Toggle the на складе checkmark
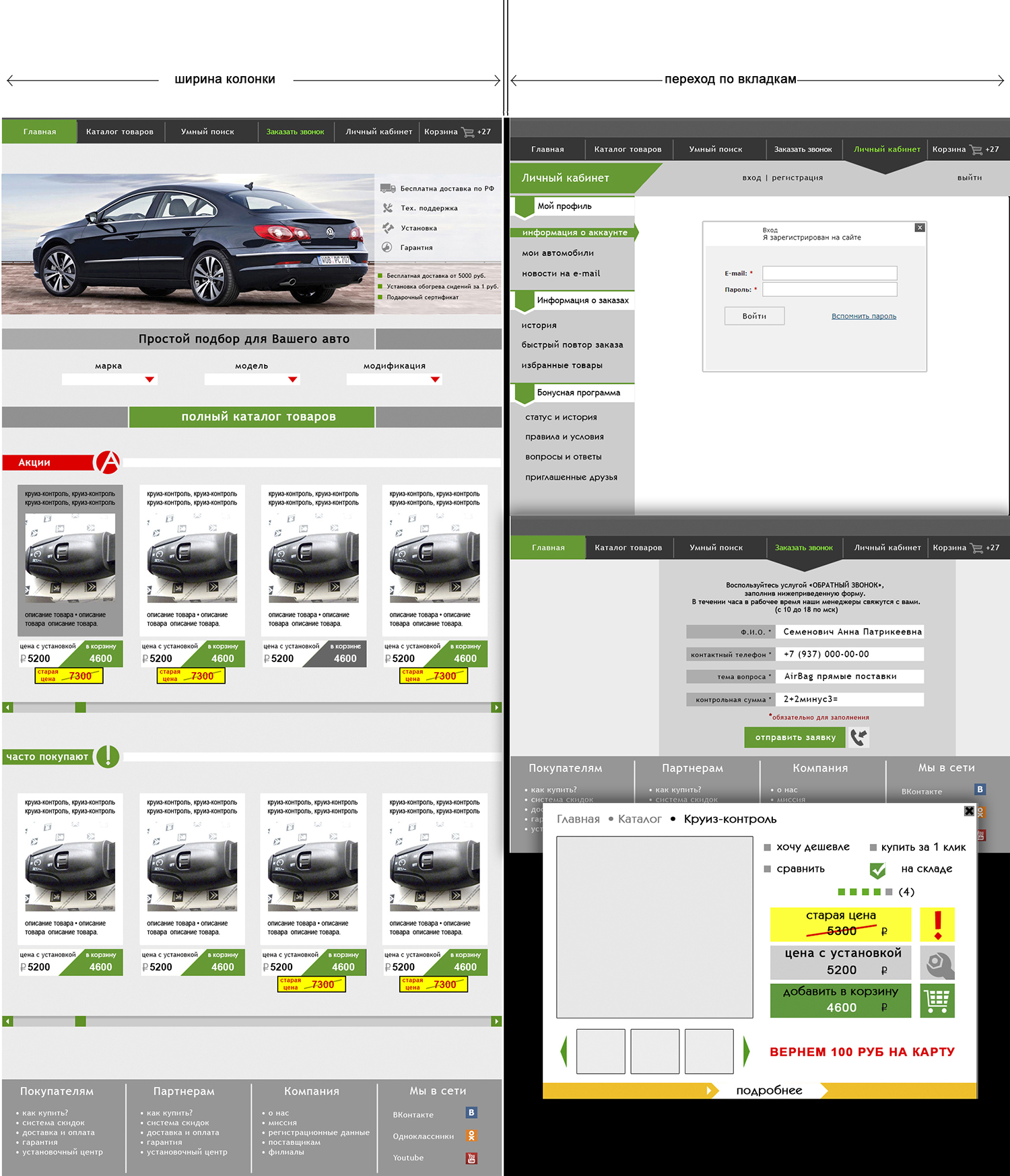The width and height of the screenshot is (1010, 1176). coord(877,870)
